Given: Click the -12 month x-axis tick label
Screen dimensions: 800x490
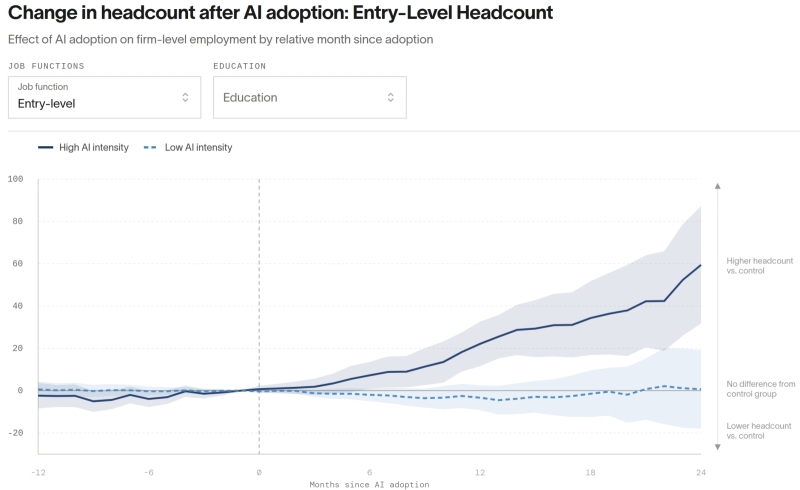Looking at the screenshot, I should click(38, 473).
